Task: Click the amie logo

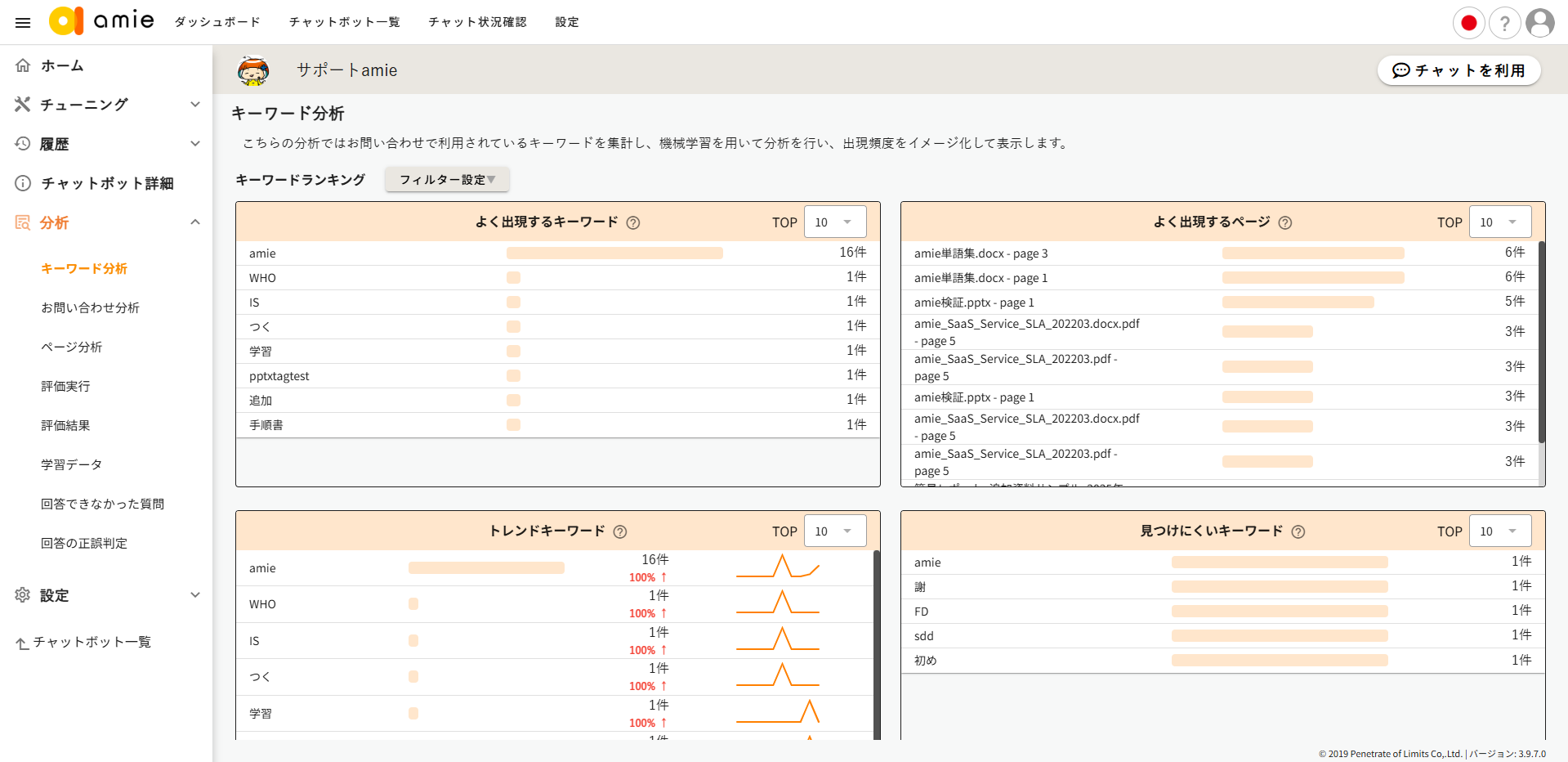Action: 101,20
